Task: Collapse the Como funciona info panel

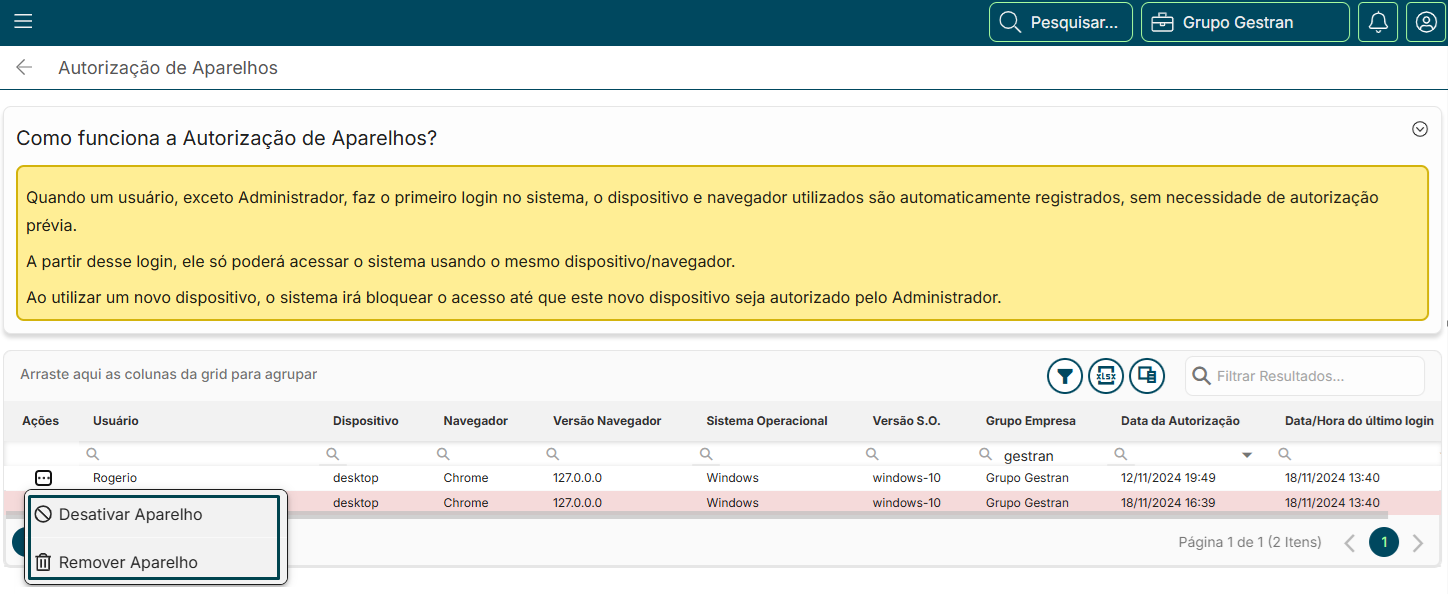Action: (1419, 129)
